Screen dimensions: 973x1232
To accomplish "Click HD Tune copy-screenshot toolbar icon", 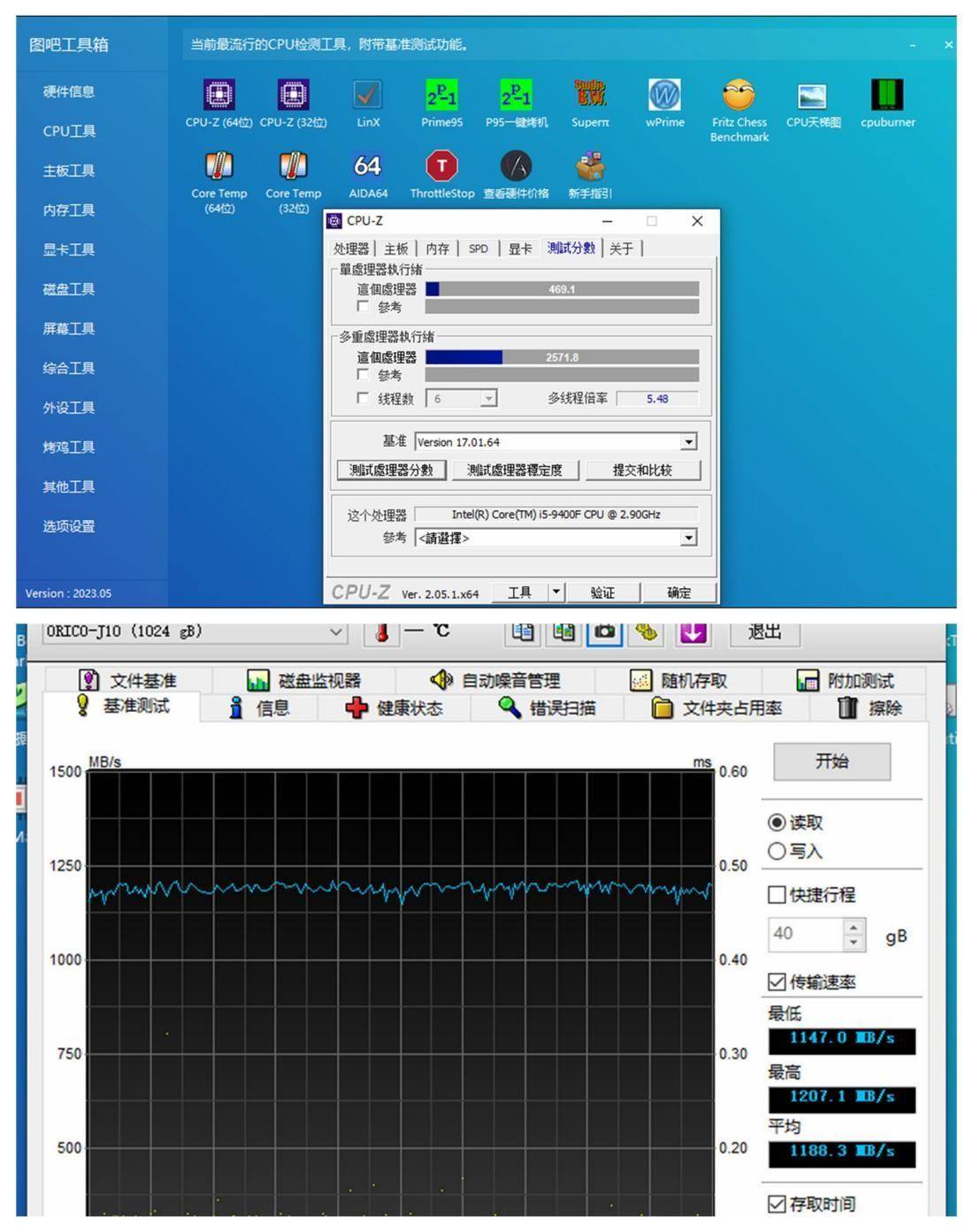I will 563,631.
